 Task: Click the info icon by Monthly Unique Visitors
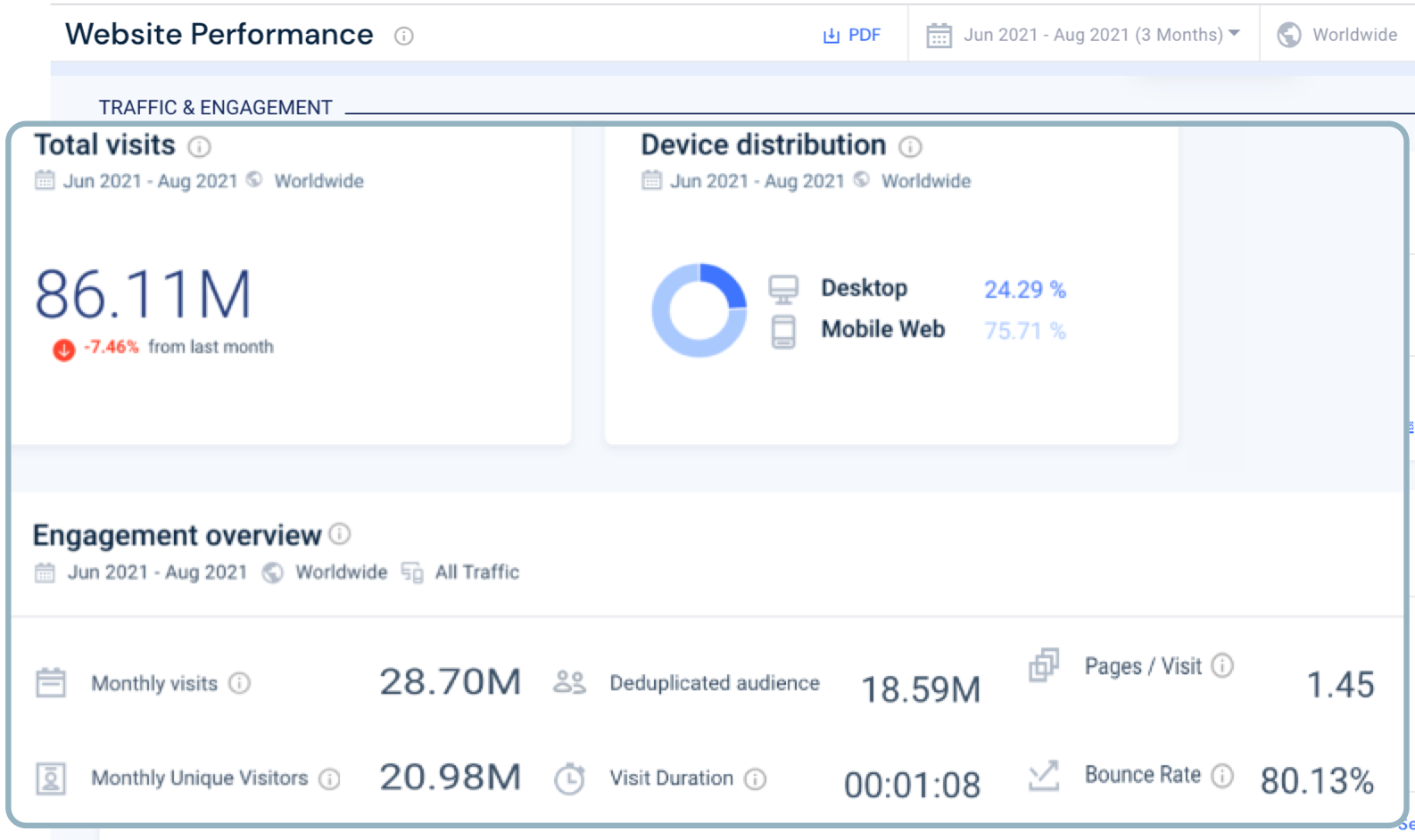[330, 778]
